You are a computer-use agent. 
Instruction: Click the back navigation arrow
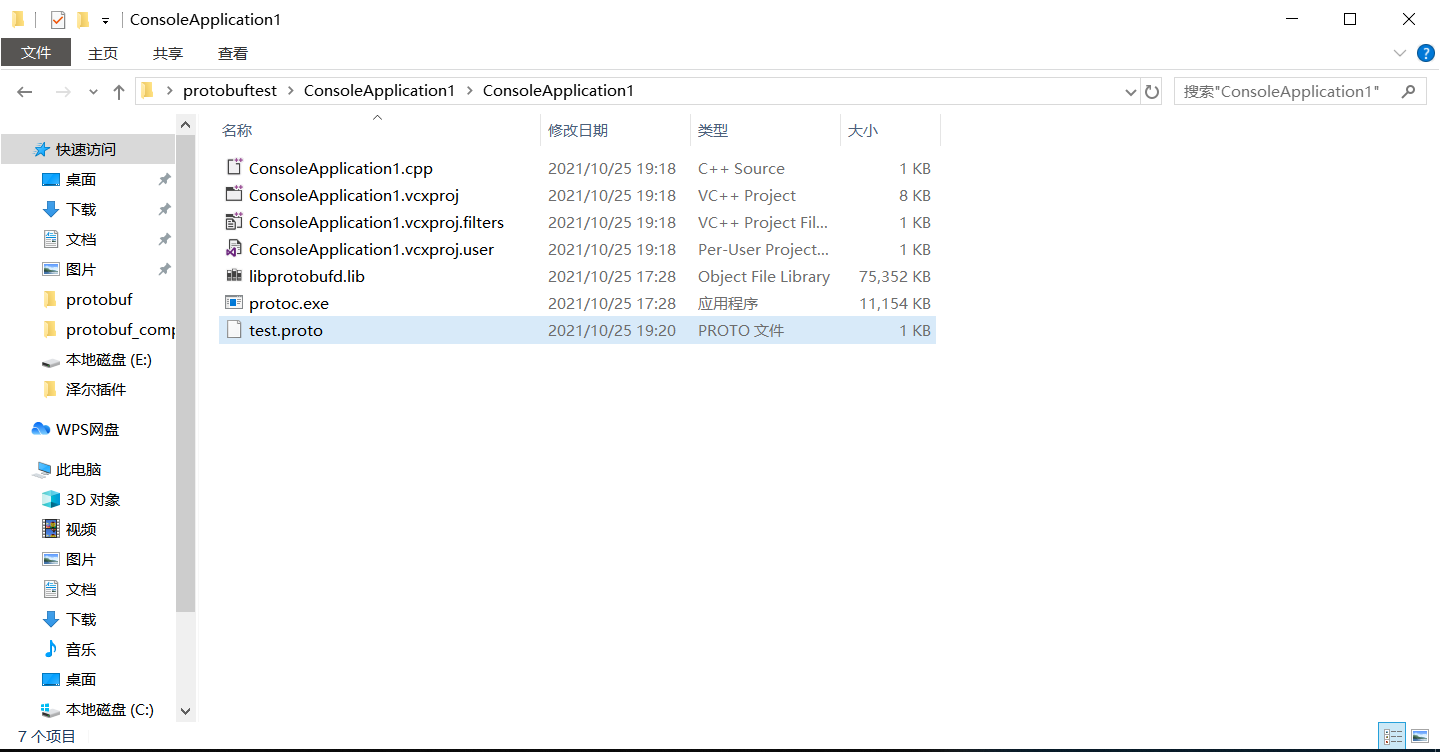(24, 91)
